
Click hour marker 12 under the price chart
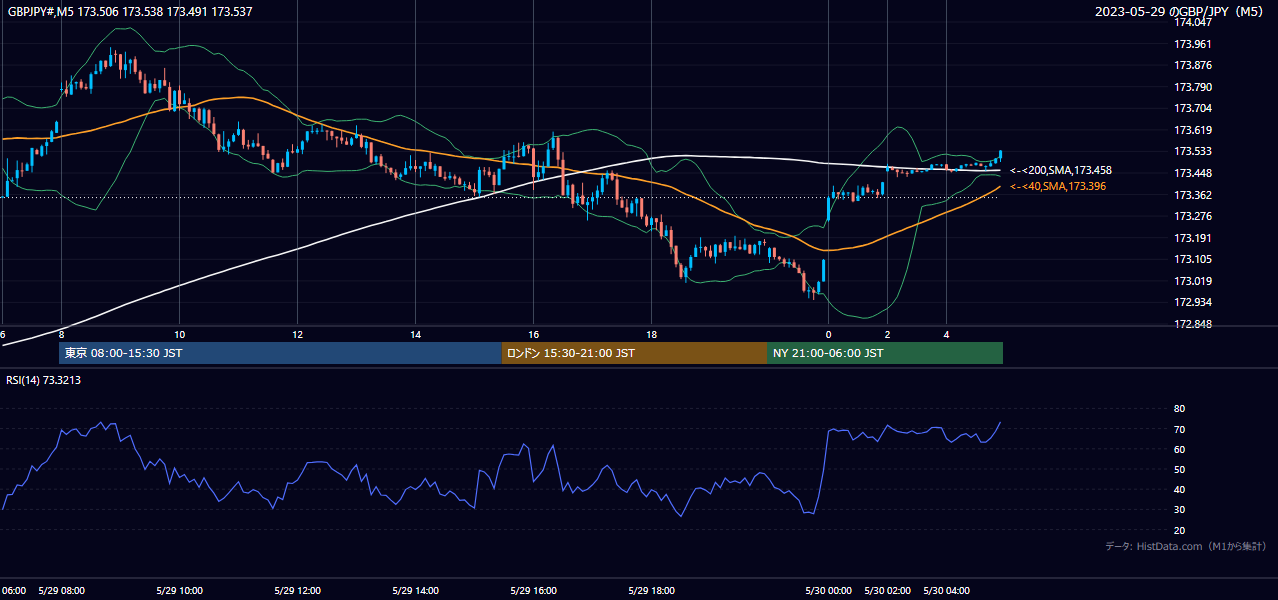click(297, 334)
